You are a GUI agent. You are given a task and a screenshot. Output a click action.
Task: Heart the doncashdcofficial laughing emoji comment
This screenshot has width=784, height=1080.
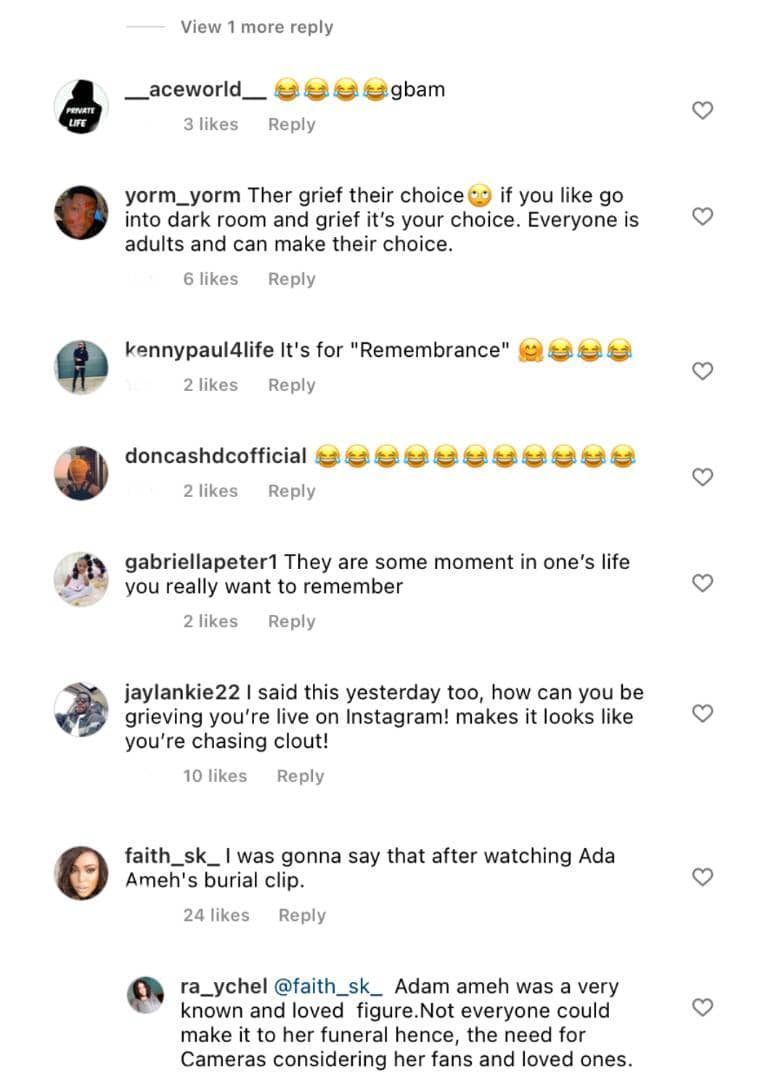point(703,477)
